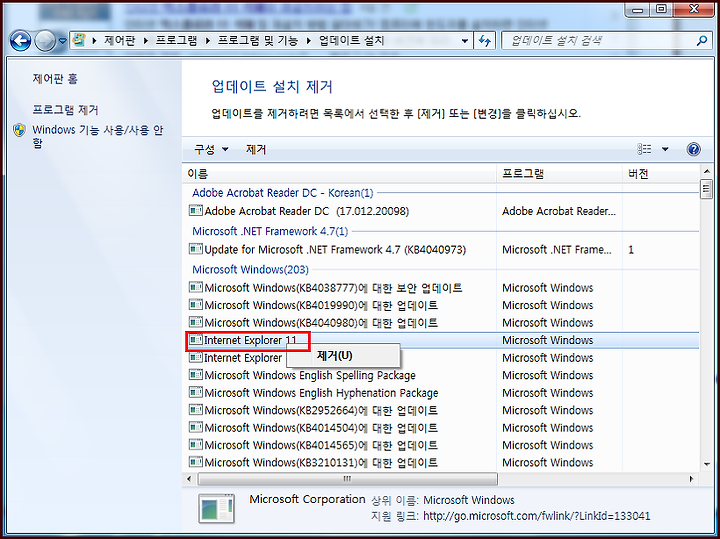The width and height of the screenshot is (720, 539).
Task: Click the horizontal scrollbar right arrow
Action: click(x=692, y=479)
